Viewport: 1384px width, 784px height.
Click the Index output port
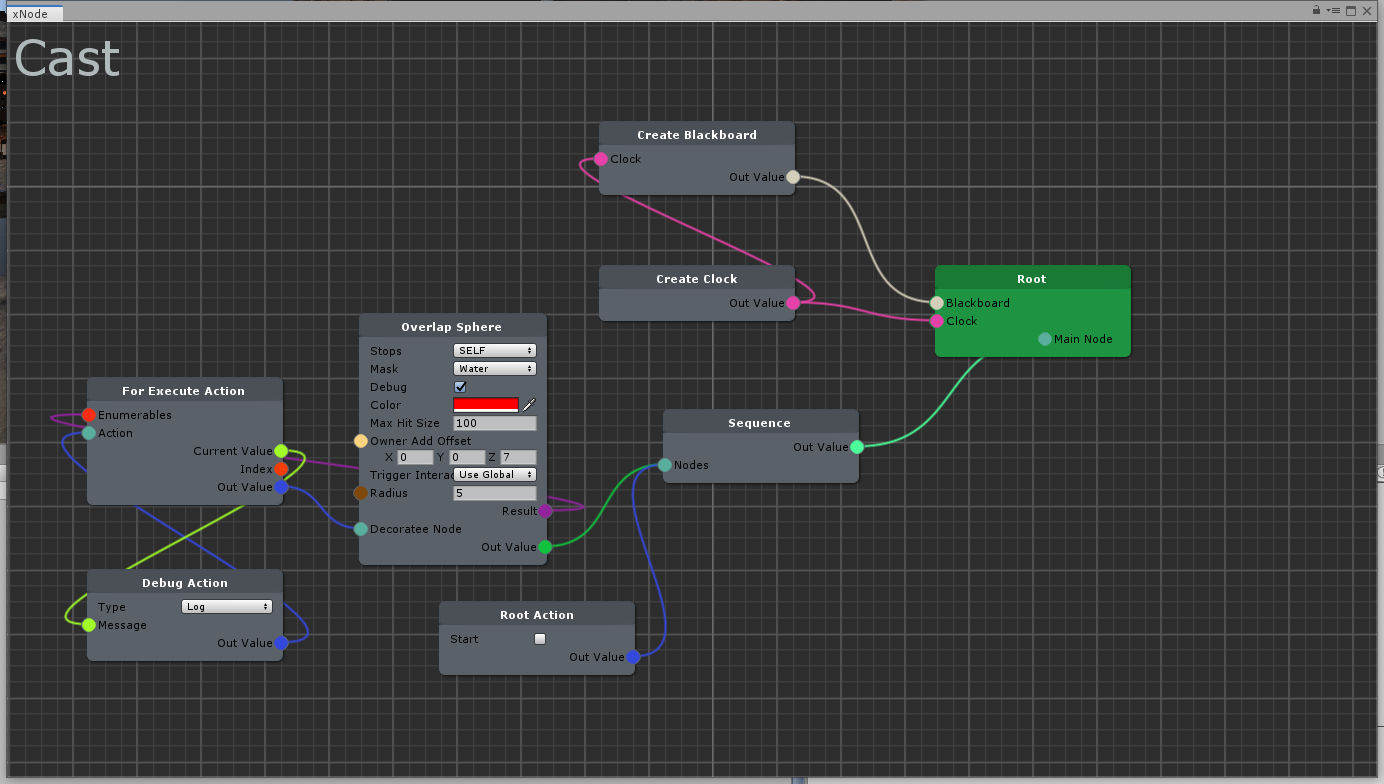(281, 469)
